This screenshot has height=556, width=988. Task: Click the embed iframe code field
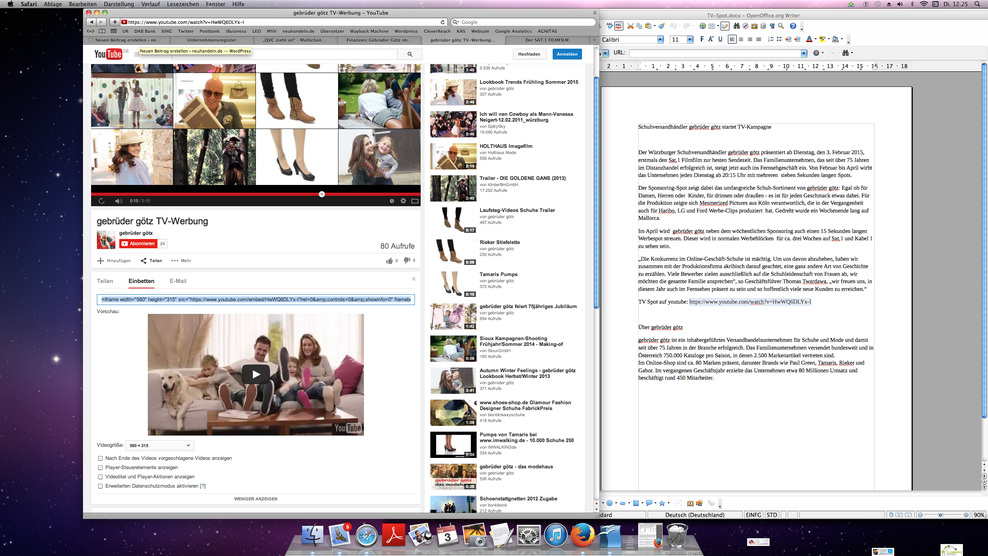click(x=256, y=299)
